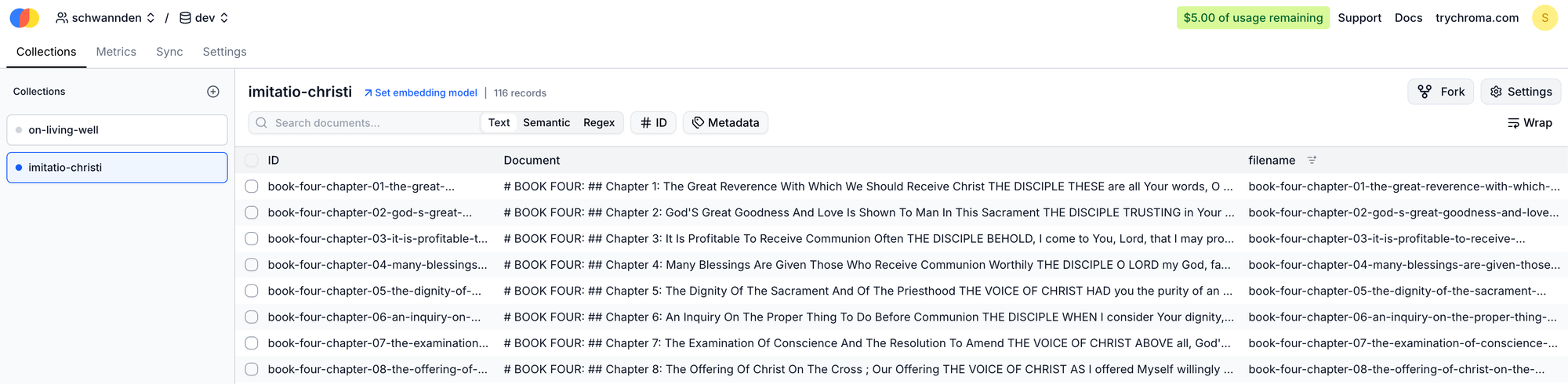
Task: Open the user avatar menu
Action: [1544, 18]
